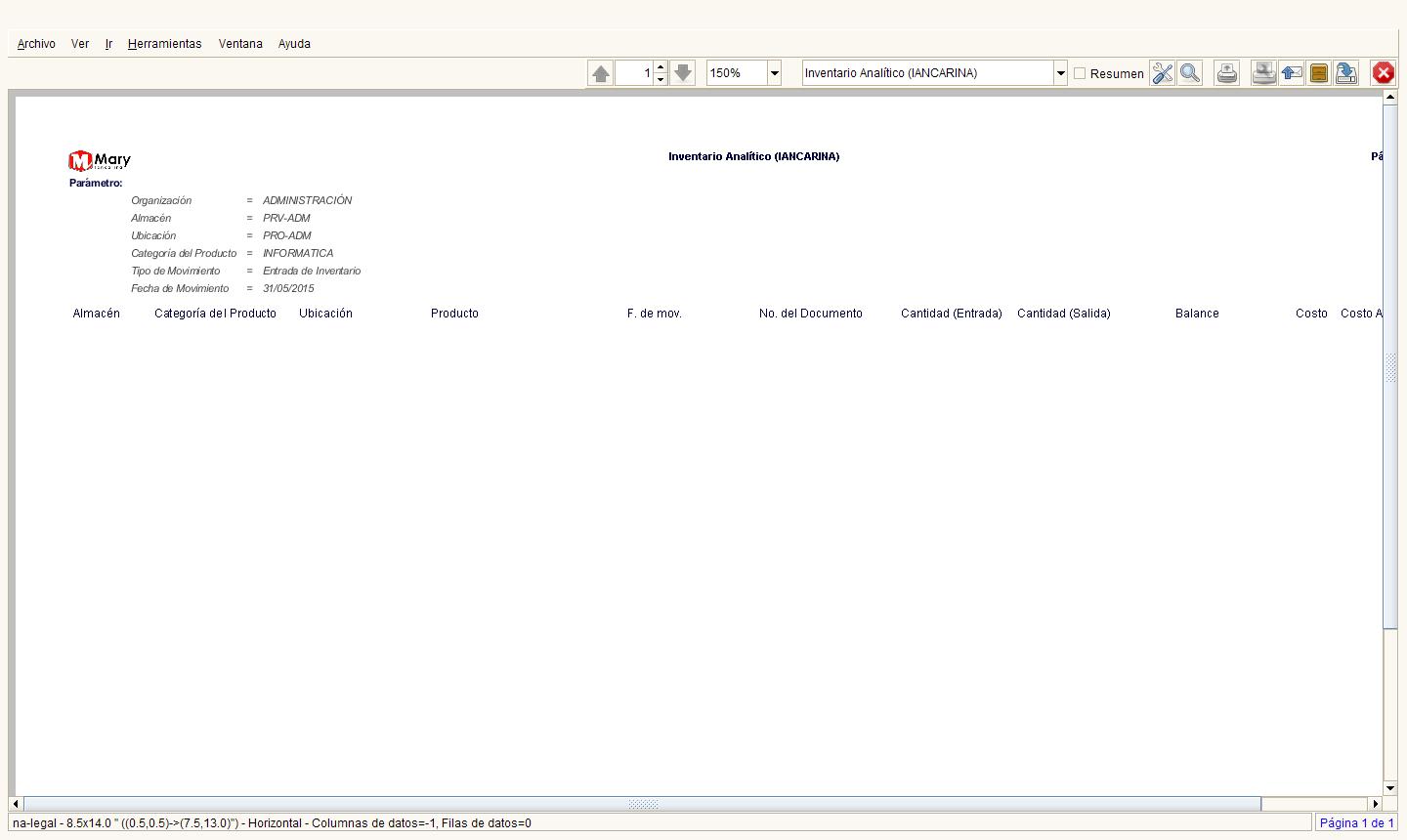Open the Ver menu
1407x840 pixels.
point(80,44)
